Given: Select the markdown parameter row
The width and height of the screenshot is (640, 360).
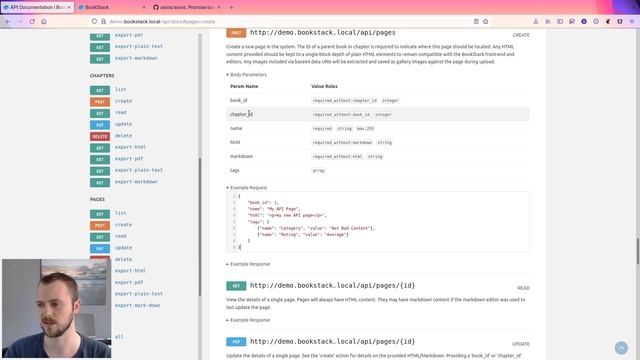Looking at the screenshot, I should (x=378, y=156).
